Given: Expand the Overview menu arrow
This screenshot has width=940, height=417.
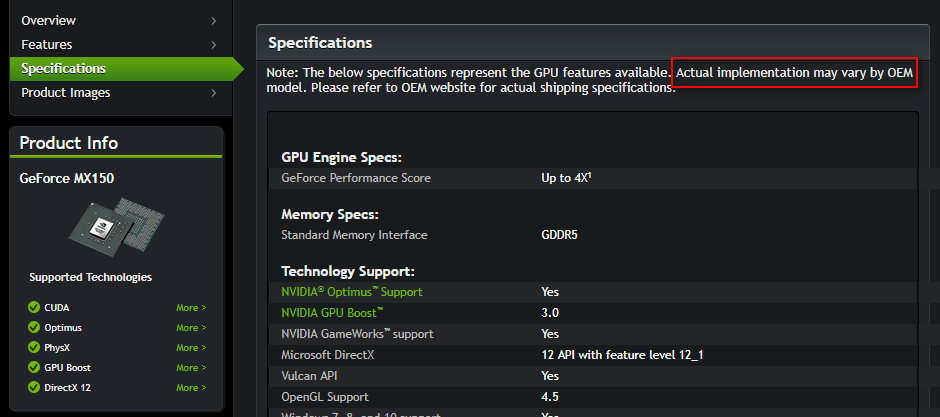Looking at the screenshot, I should [x=214, y=21].
